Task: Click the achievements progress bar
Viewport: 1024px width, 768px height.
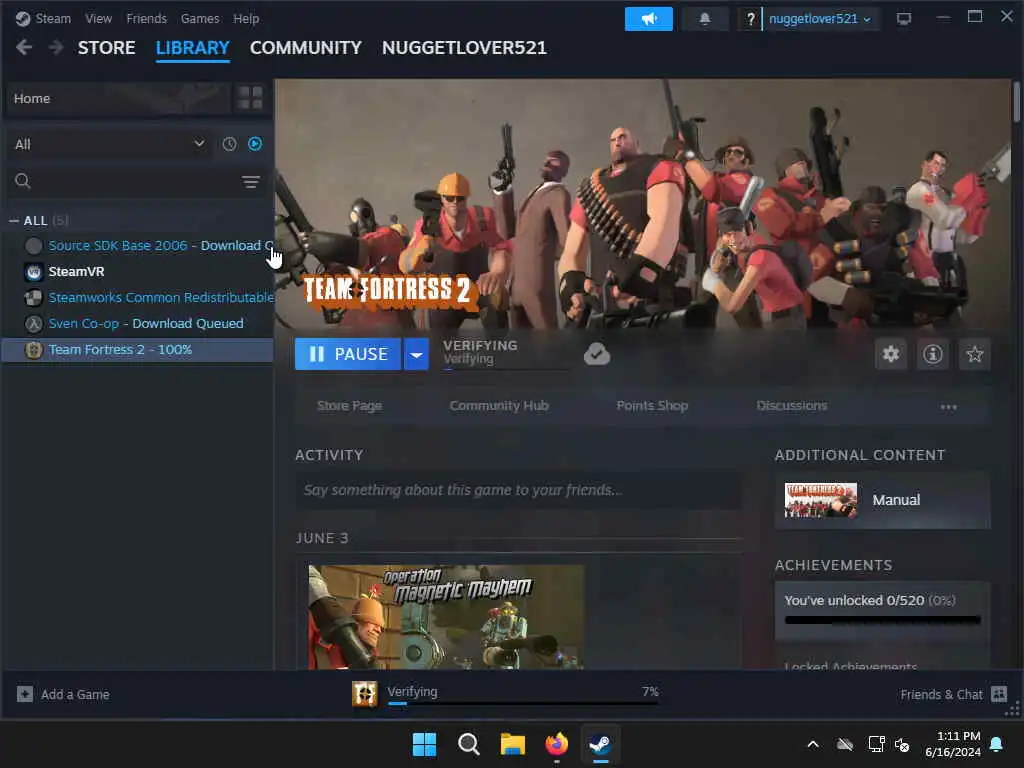Action: click(x=882, y=620)
